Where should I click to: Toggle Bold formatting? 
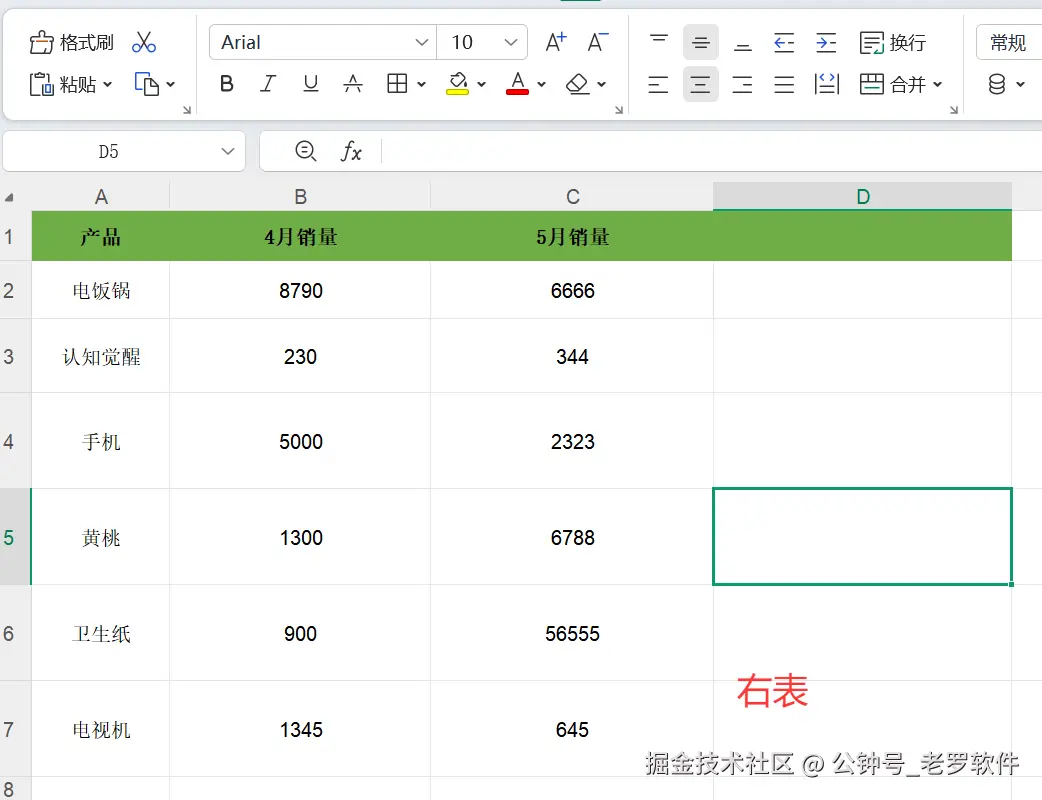click(x=227, y=84)
